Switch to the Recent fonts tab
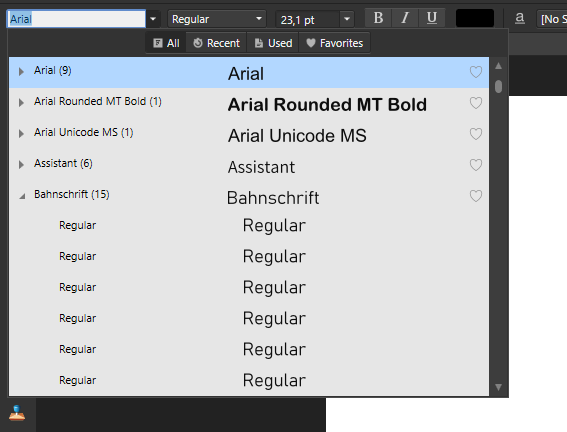Viewport: 567px width, 432px height. pos(216,43)
